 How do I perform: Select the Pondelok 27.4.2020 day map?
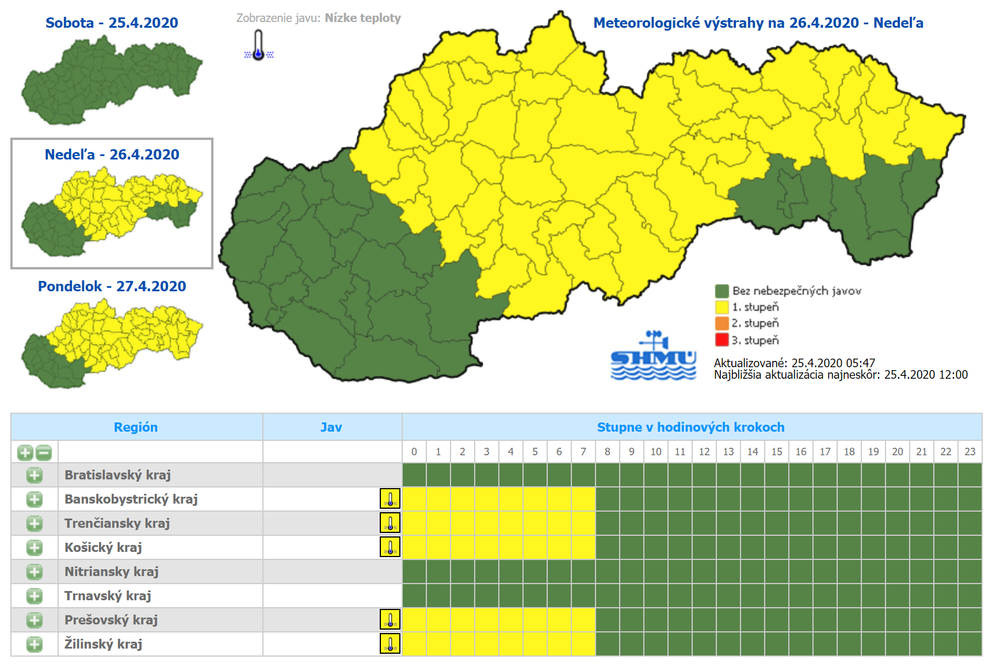[111, 340]
